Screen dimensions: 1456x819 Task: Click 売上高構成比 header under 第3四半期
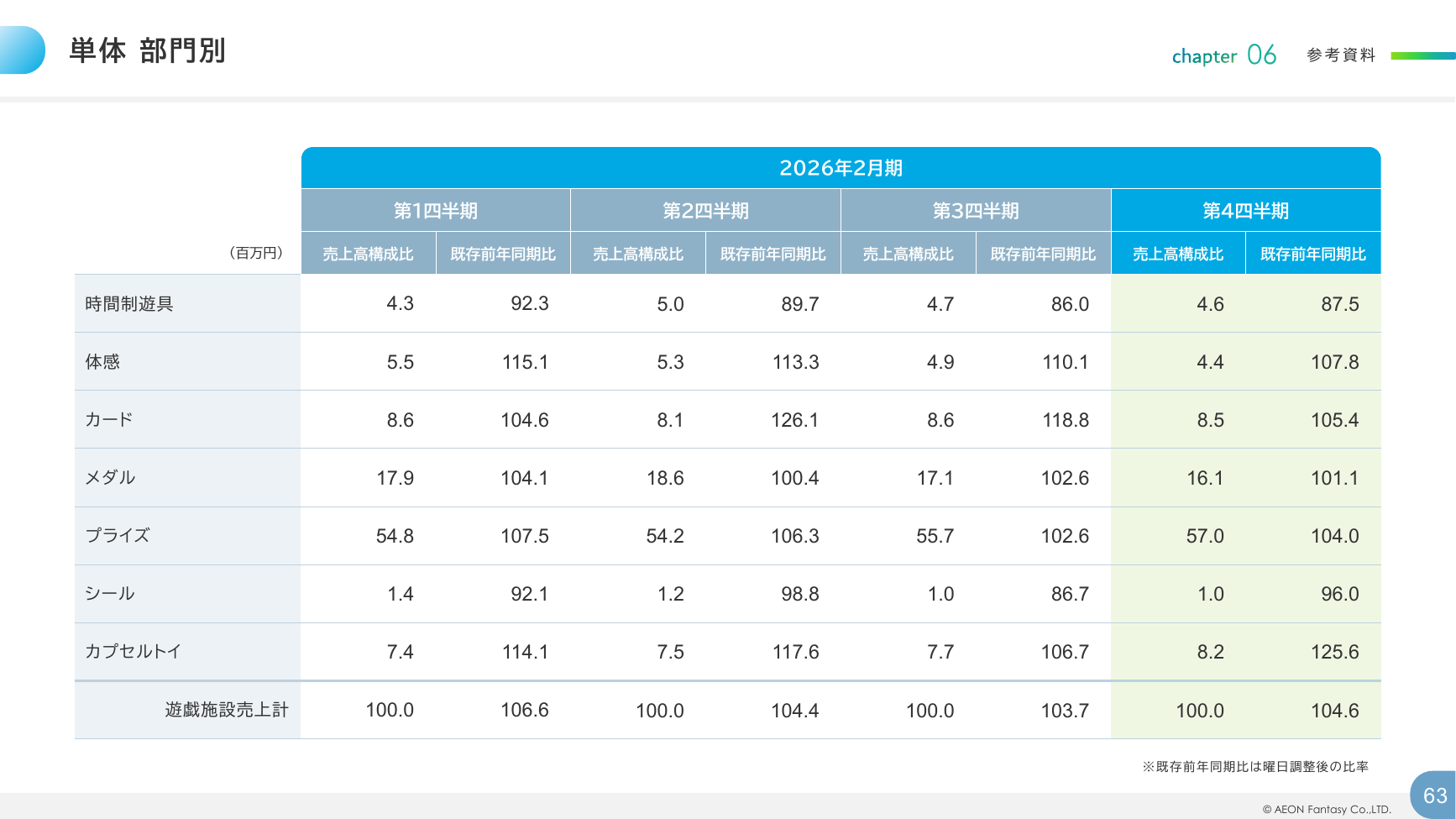pos(909,254)
